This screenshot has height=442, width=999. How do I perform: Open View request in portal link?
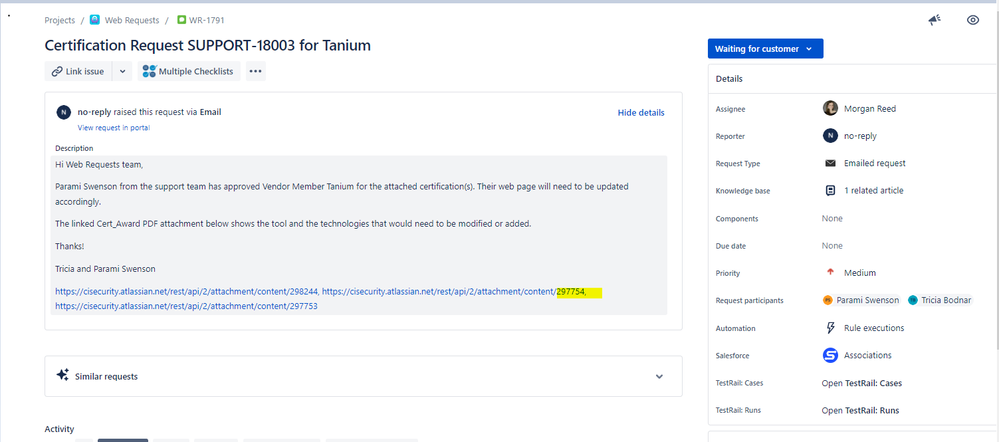tap(114, 127)
